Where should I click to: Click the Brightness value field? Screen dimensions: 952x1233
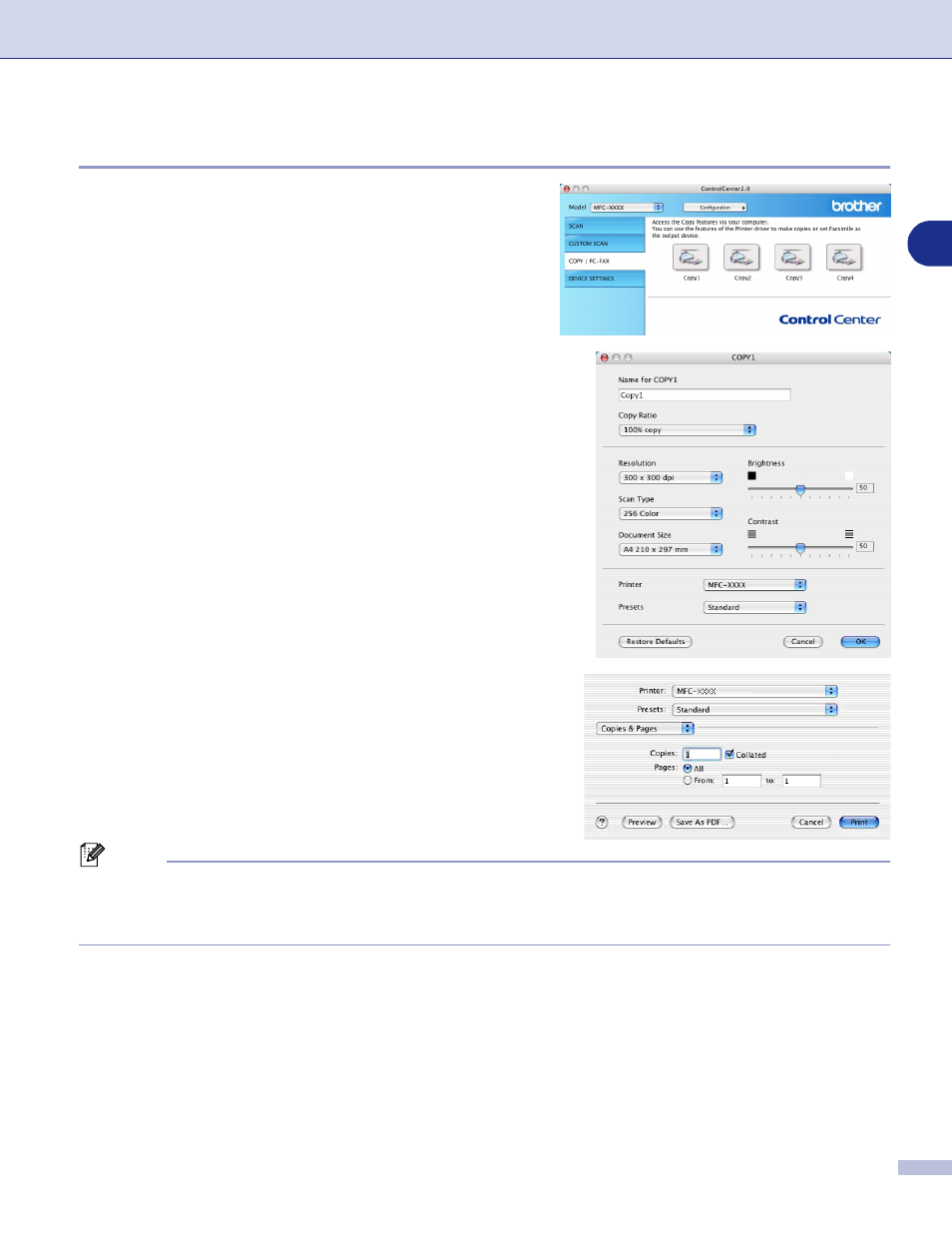point(864,488)
